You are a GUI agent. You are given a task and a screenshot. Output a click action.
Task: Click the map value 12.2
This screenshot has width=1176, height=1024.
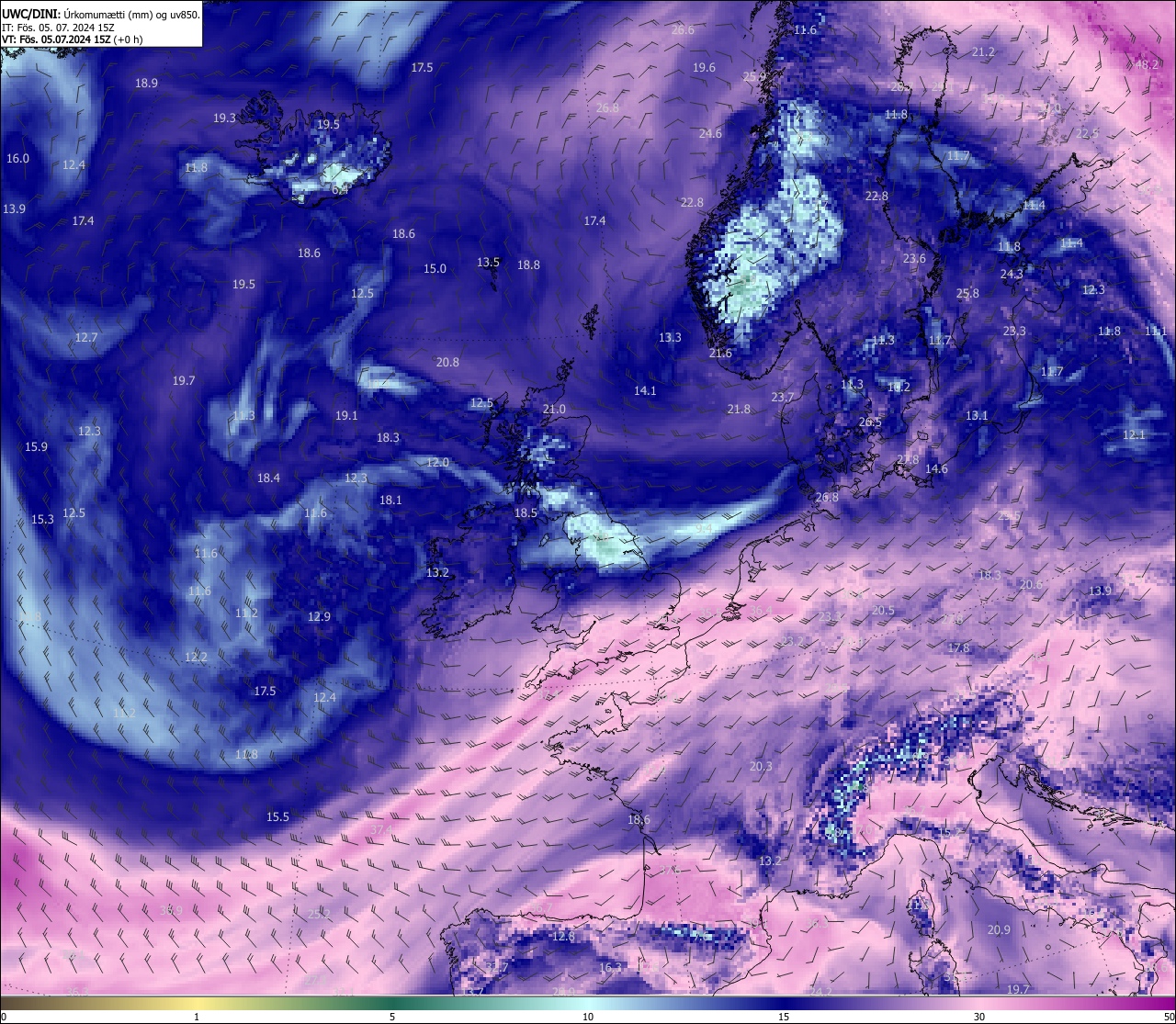(196, 657)
